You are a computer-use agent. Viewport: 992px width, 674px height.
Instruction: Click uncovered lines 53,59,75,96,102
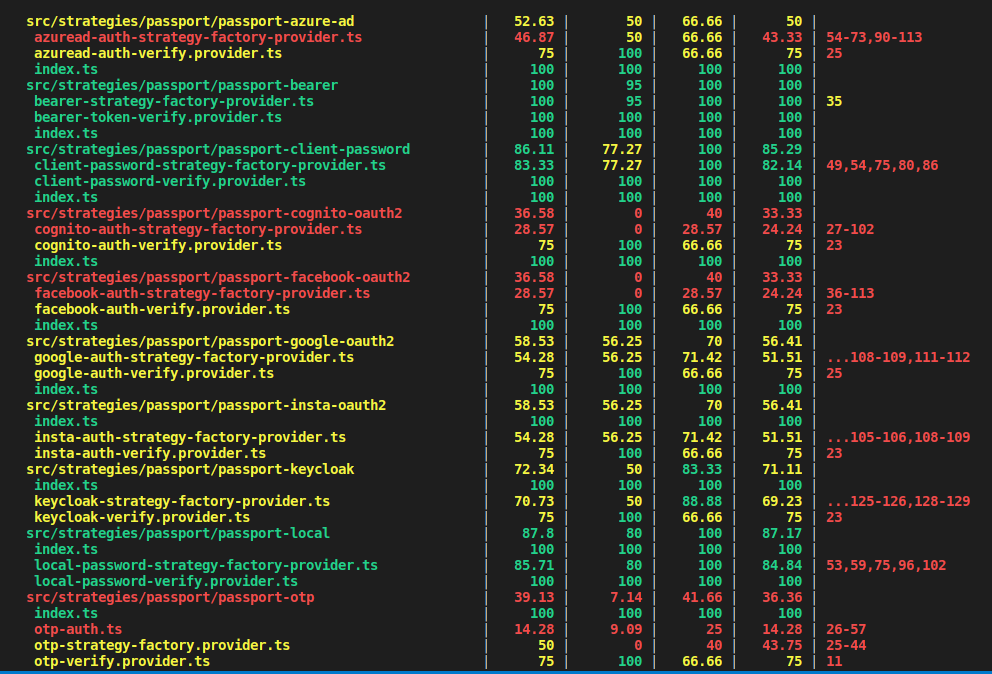[886, 565]
